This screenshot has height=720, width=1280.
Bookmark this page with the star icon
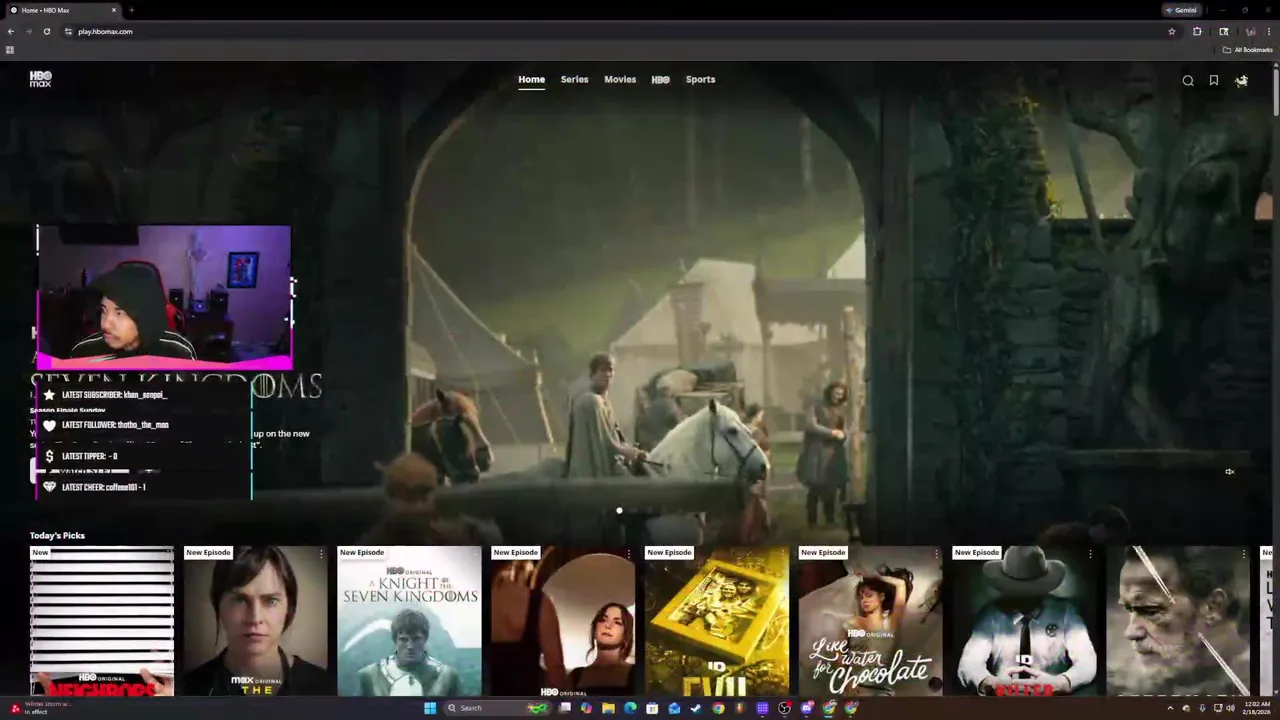[1172, 31]
